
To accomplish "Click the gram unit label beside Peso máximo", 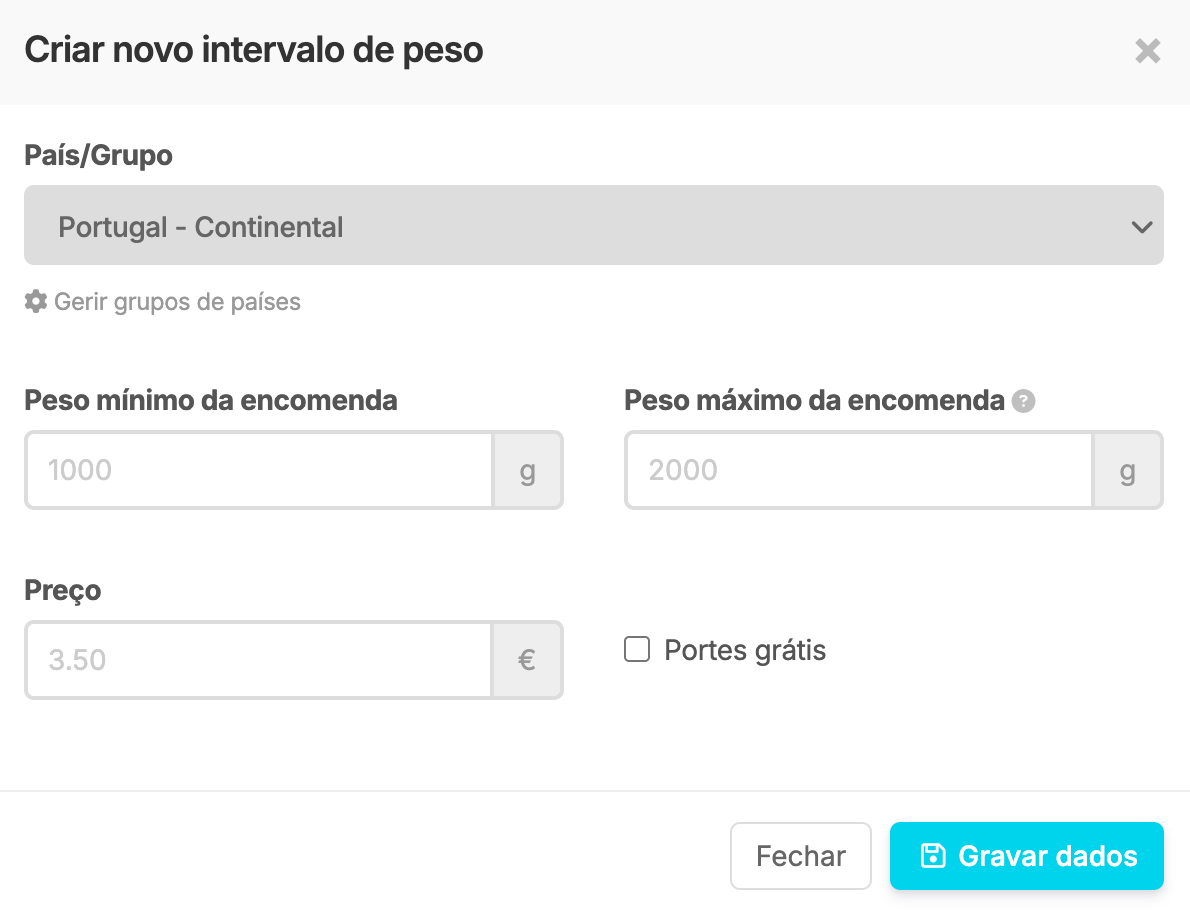I will (1128, 470).
